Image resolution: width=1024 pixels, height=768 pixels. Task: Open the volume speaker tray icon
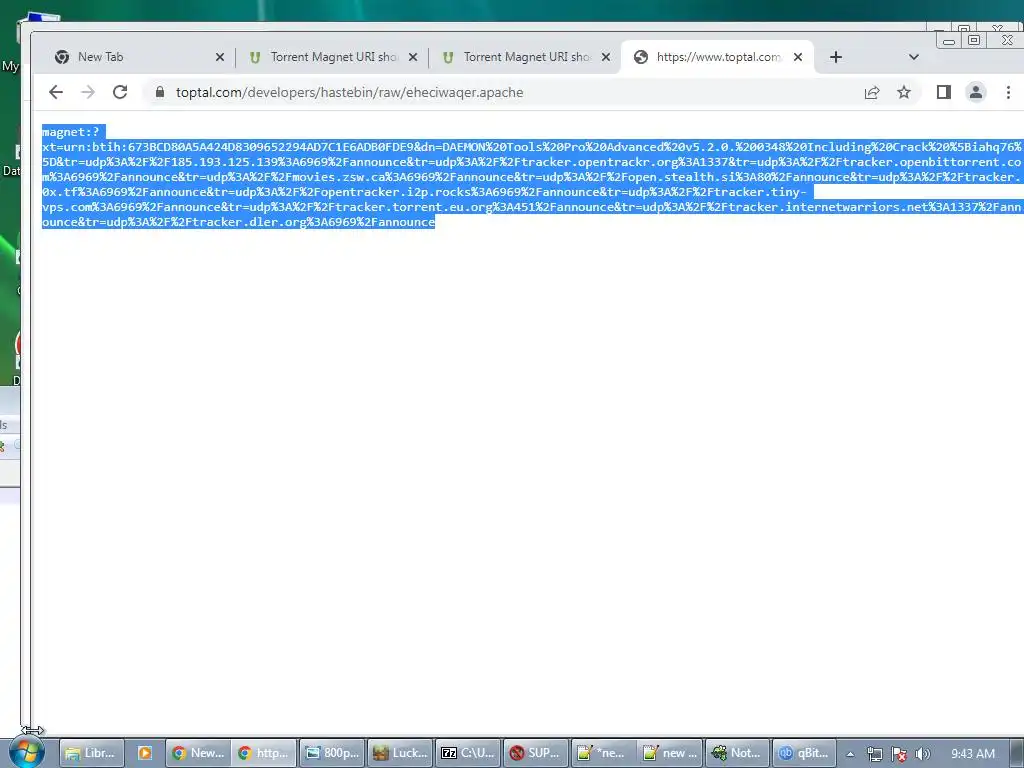point(922,754)
